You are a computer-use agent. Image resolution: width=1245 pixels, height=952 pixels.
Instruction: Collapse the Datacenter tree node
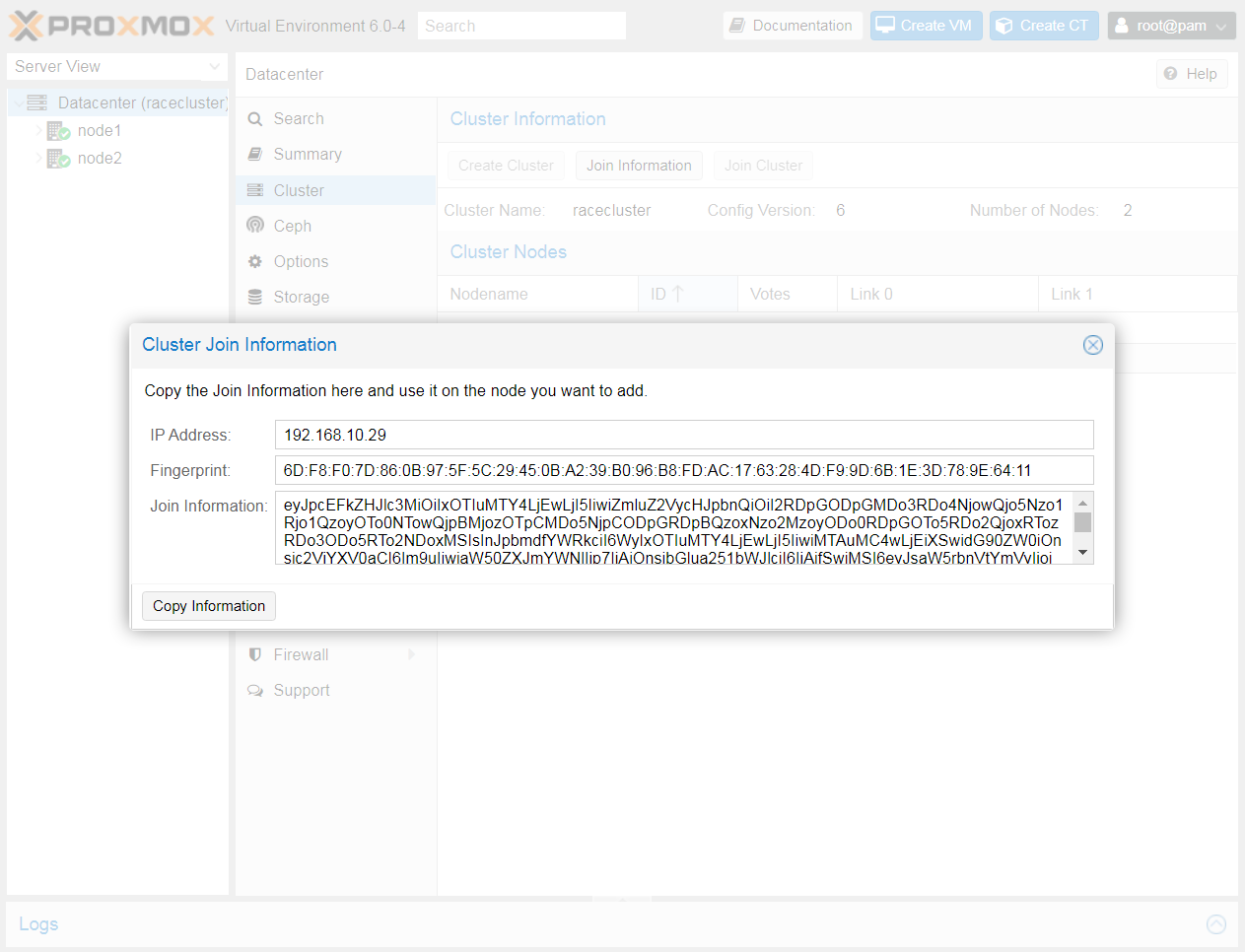point(19,102)
